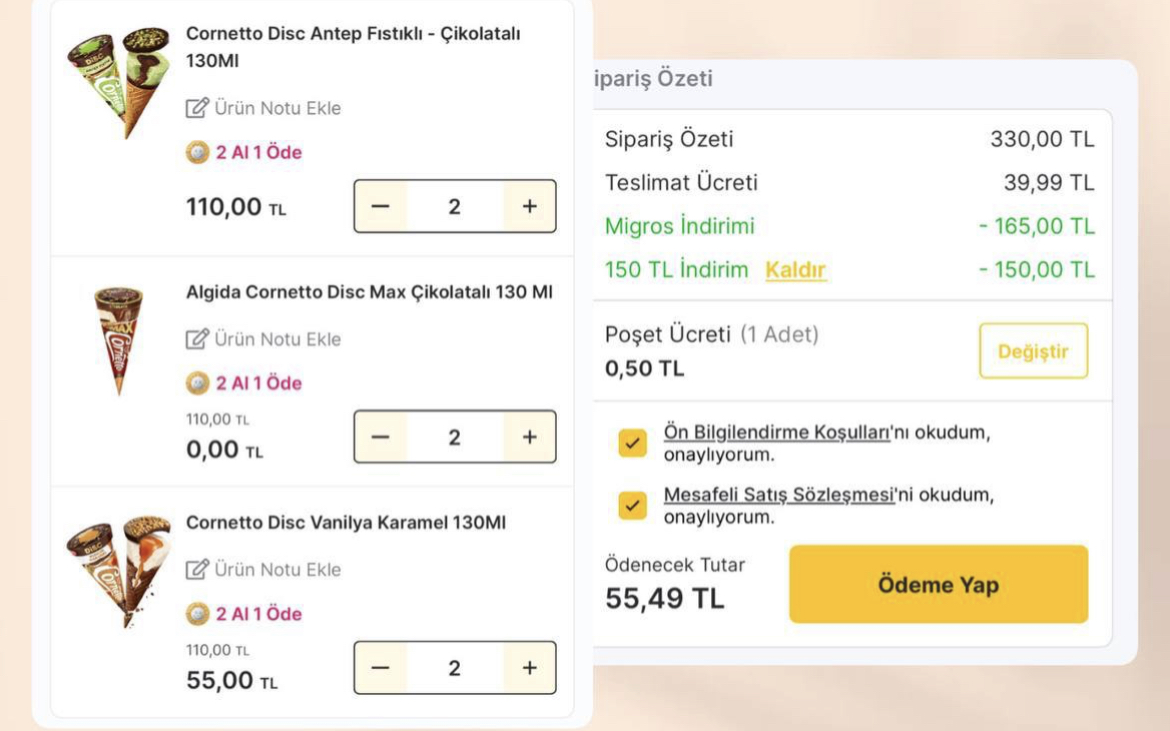Click coin icon on Disc Max offer
Screen dimensions: 1170x731
(198, 383)
